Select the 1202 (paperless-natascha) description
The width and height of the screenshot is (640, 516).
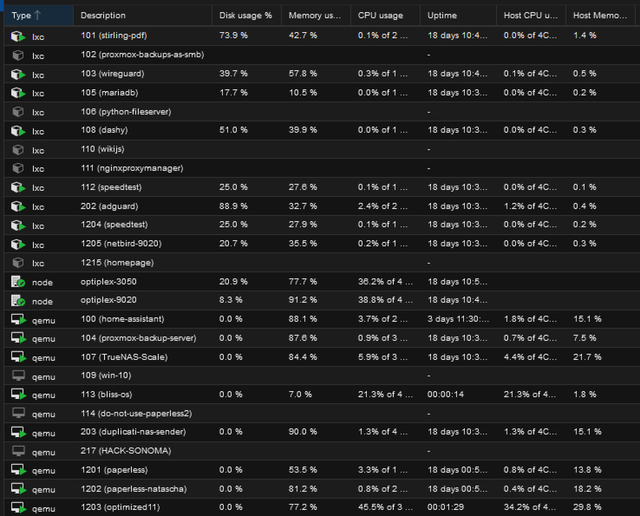tap(133, 489)
